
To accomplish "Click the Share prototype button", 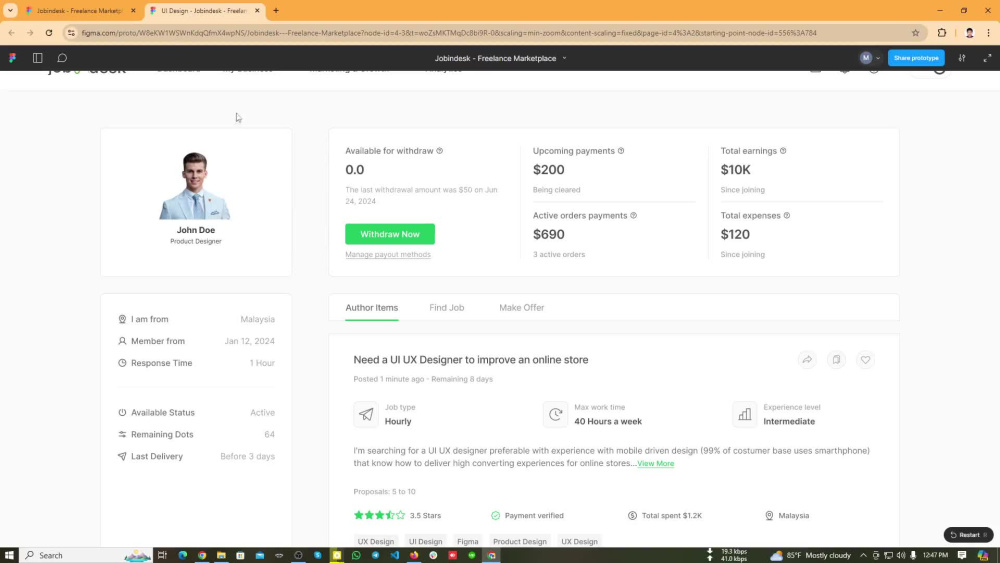I will coord(916,58).
